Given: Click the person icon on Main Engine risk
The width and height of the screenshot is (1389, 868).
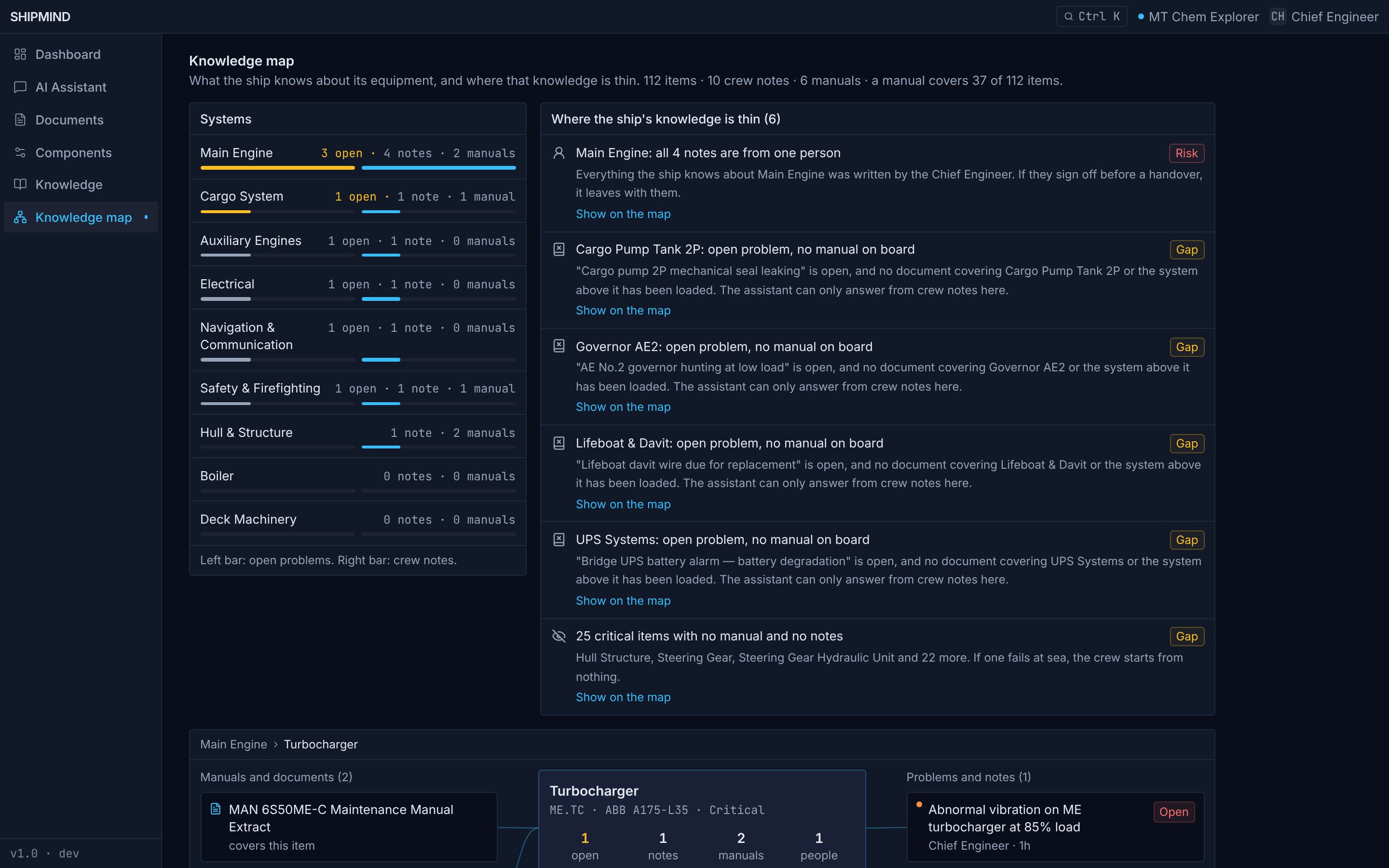Looking at the screenshot, I should coord(558,153).
